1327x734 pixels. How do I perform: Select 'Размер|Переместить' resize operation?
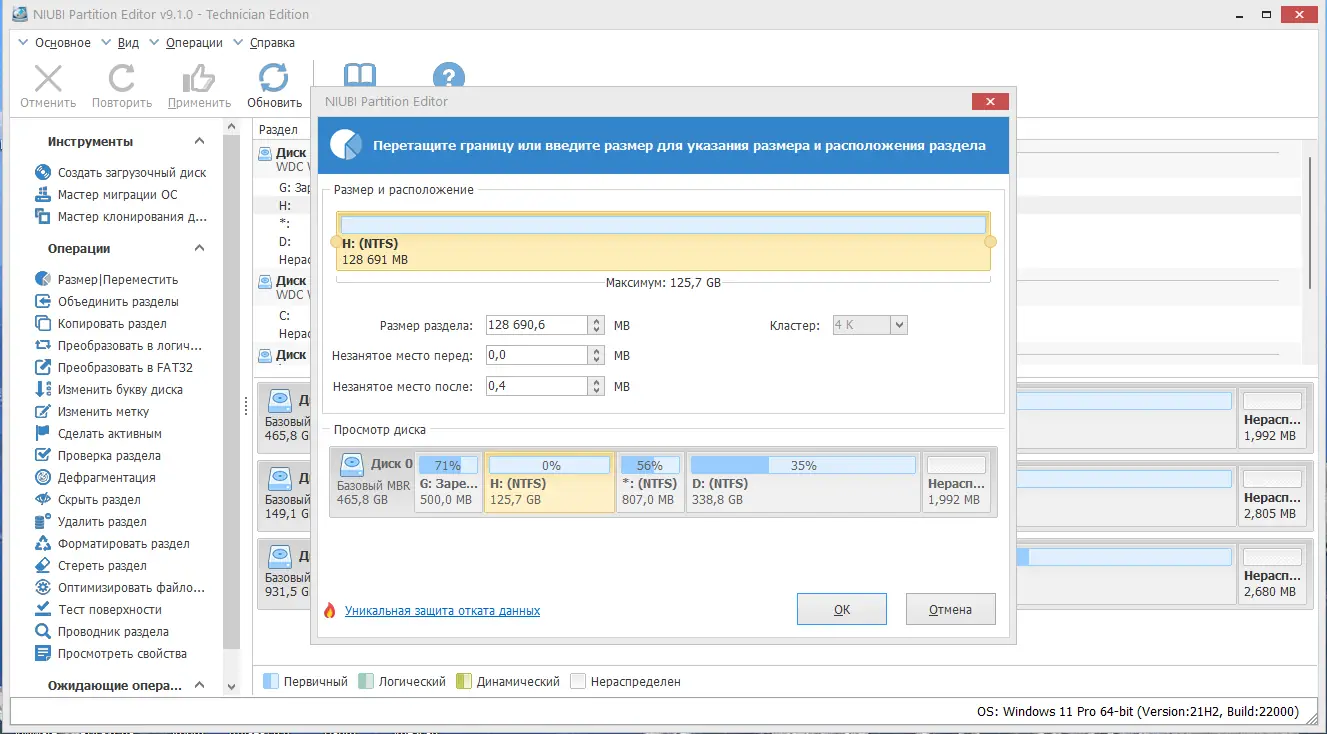[x=106, y=280]
